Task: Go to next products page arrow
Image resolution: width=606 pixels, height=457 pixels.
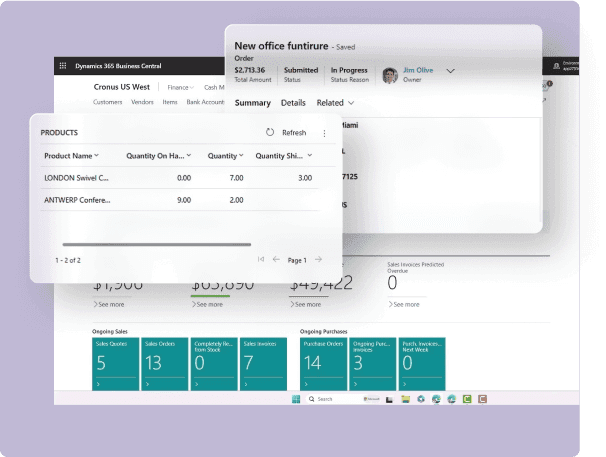Action: click(318, 260)
